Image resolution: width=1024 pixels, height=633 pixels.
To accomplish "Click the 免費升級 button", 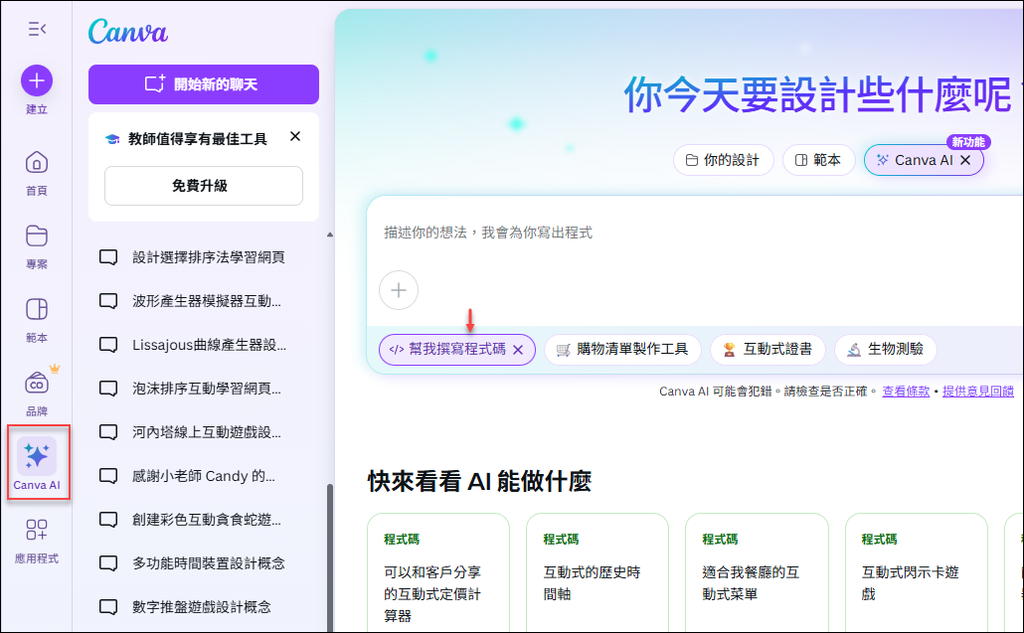I will (204, 186).
